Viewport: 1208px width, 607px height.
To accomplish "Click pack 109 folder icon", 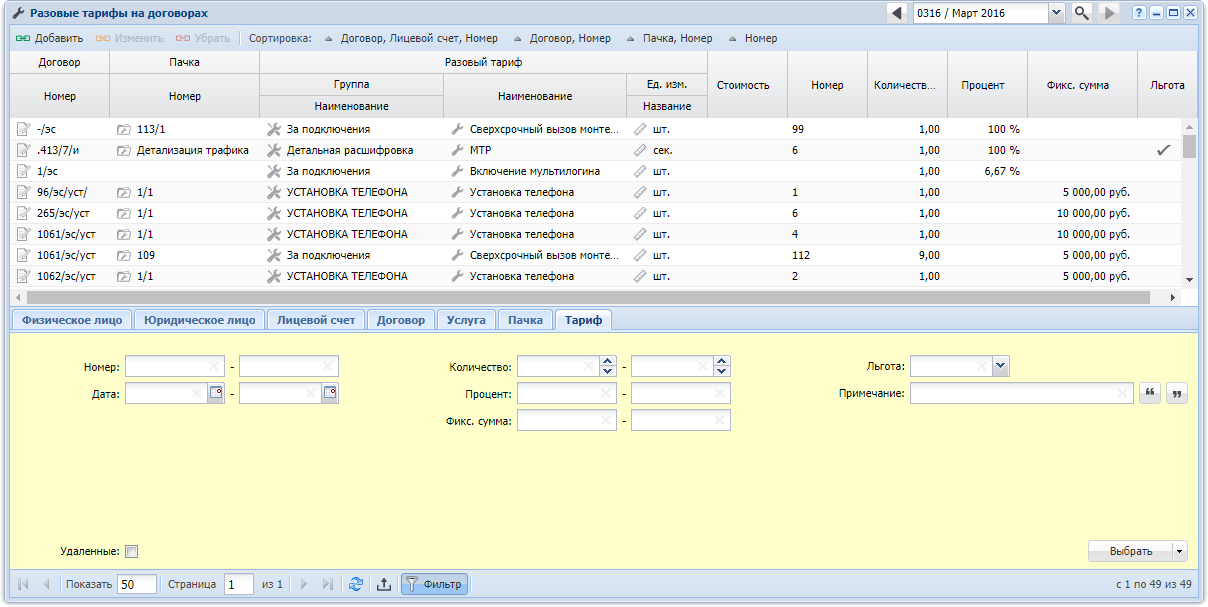I will 124,255.
